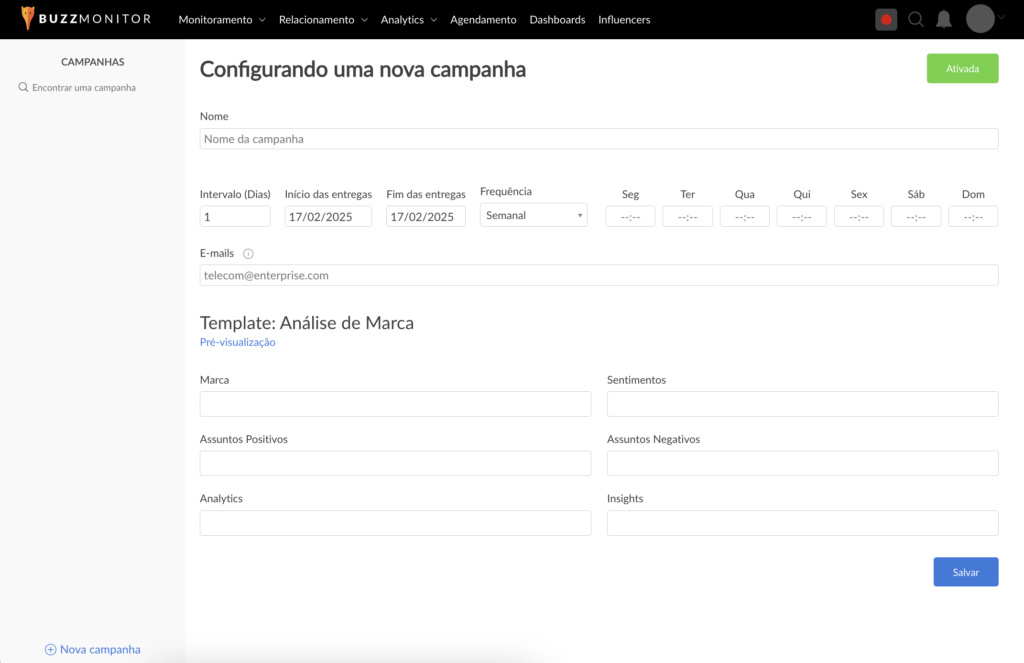Viewport: 1024px width, 663px height.
Task: Click the plus icon for Nova campanha
Action: coord(50,650)
